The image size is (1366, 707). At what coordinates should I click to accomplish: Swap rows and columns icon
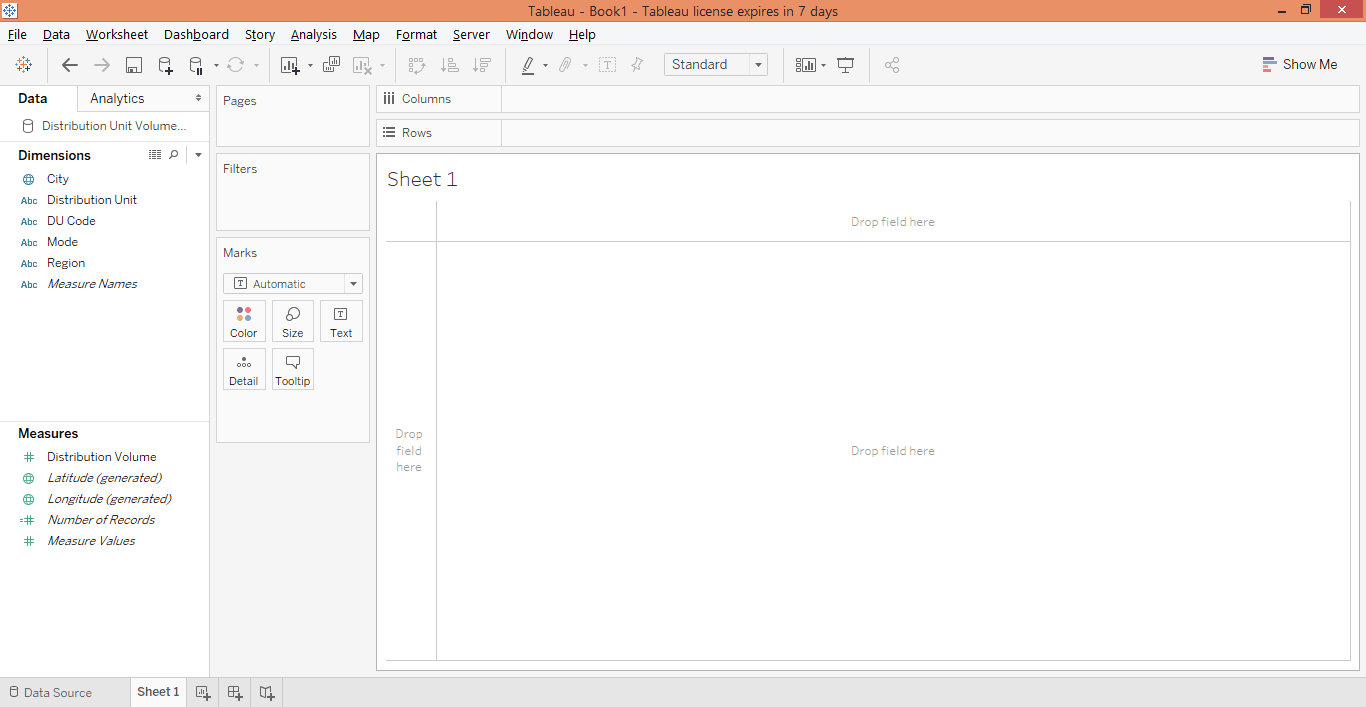[x=418, y=65]
